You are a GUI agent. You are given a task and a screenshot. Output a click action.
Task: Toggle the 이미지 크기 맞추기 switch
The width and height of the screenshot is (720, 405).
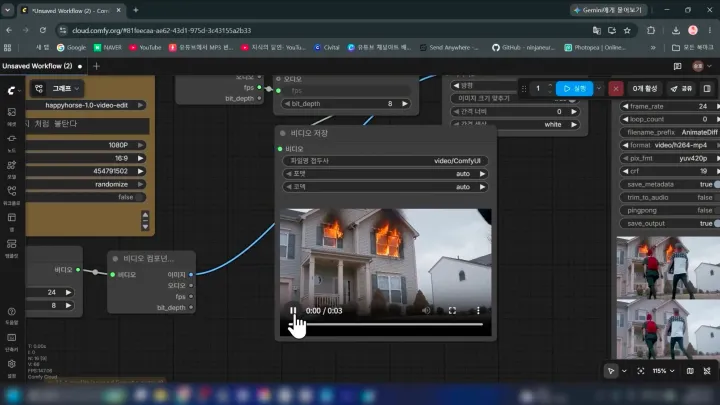[572, 99]
